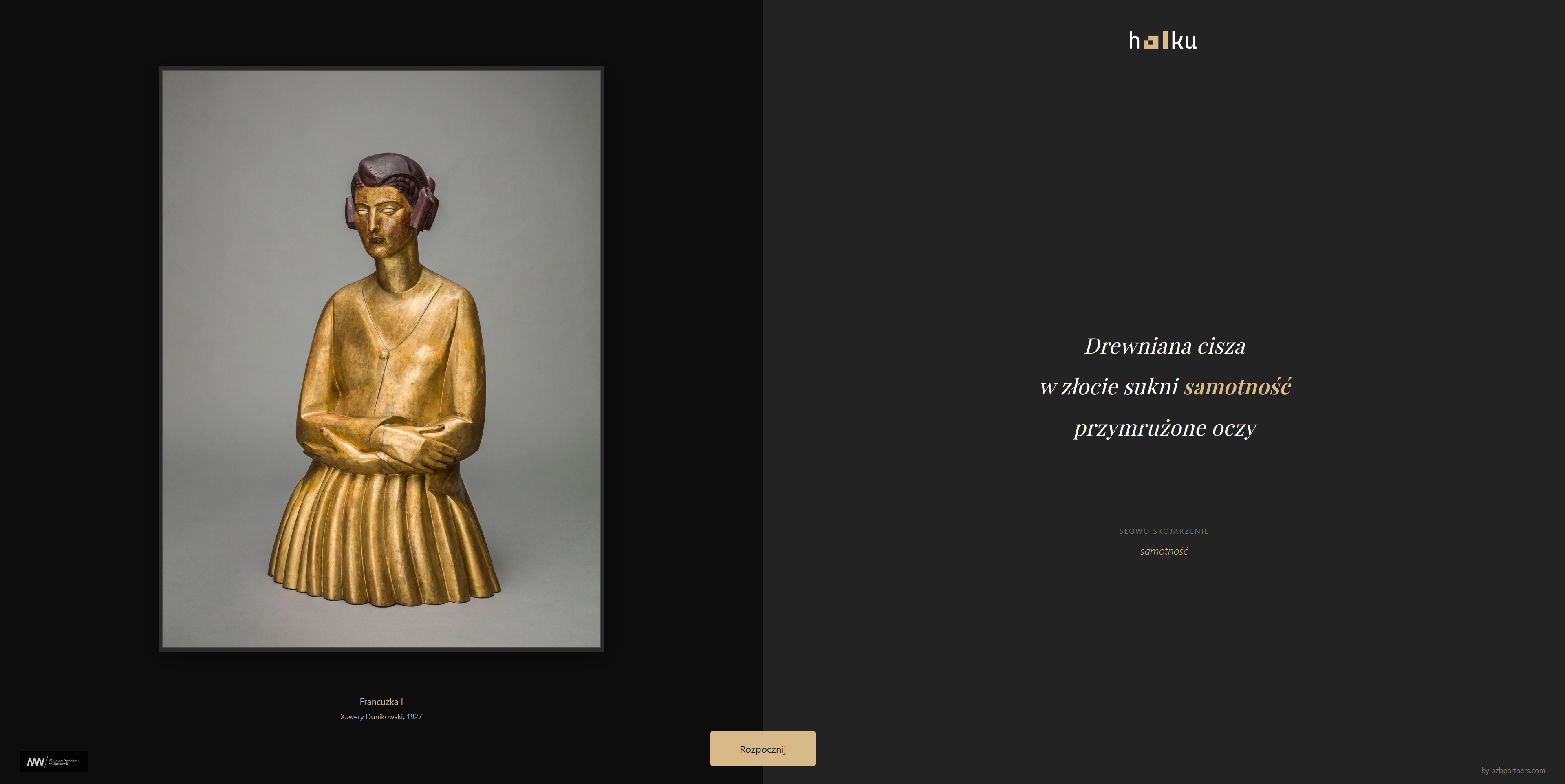Click the Rozpocznij button
Viewport: 1565px width, 784px height.
tap(763, 749)
